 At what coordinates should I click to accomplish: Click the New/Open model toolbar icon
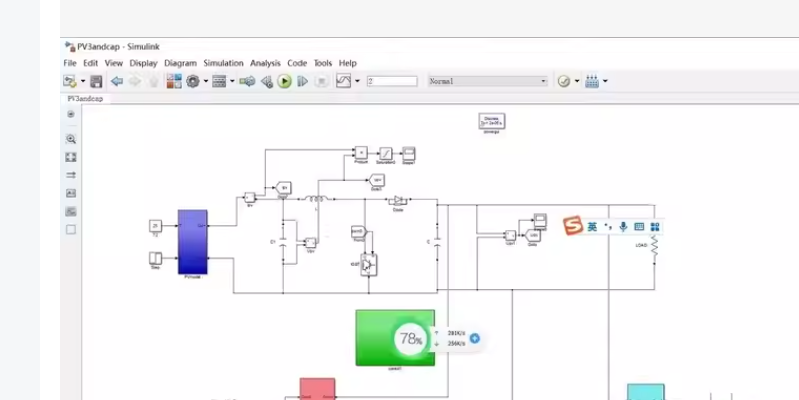click(x=70, y=81)
